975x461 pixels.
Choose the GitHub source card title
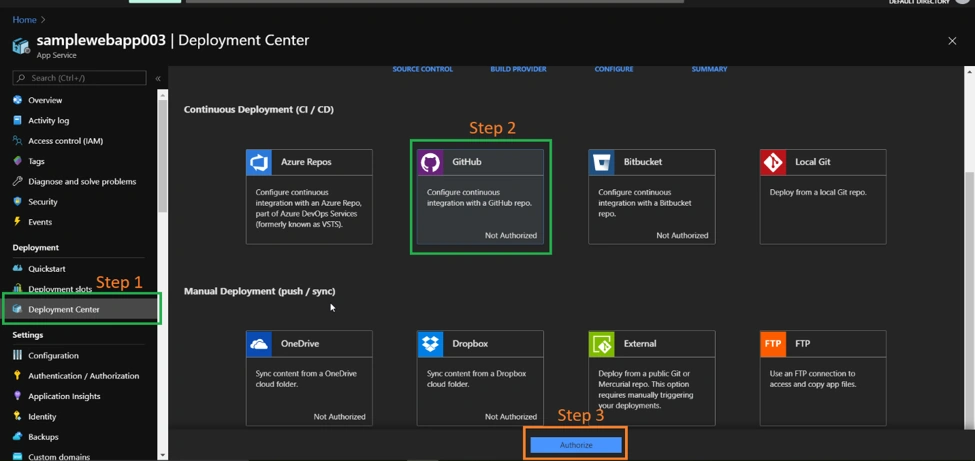click(x=466, y=162)
